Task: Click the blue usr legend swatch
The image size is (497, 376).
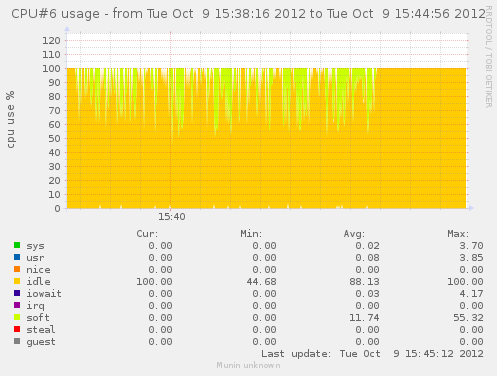Action: (x=17, y=257)
